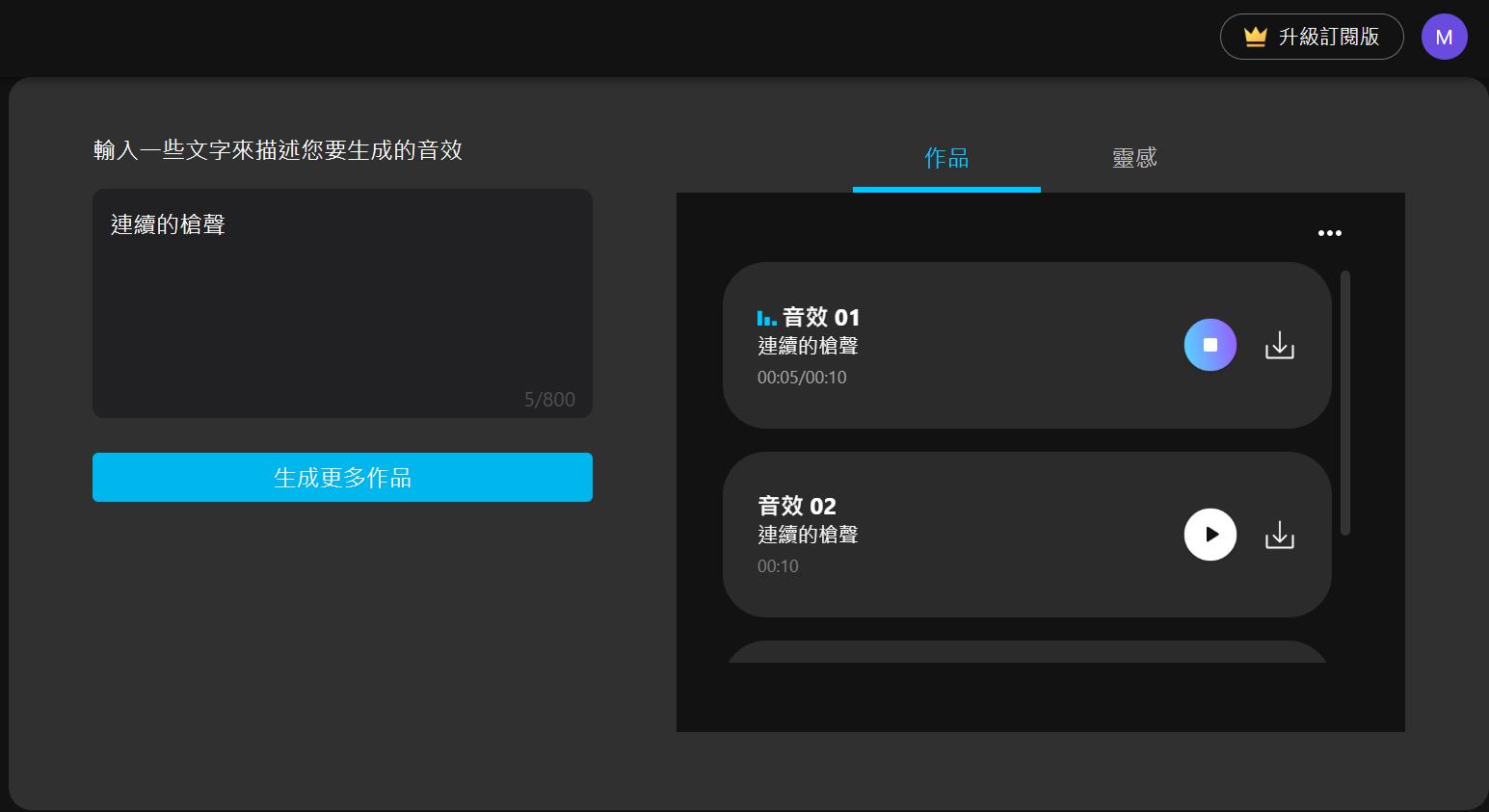Select the 音效 01 result card
The image size is (1489, 812).
964,344
